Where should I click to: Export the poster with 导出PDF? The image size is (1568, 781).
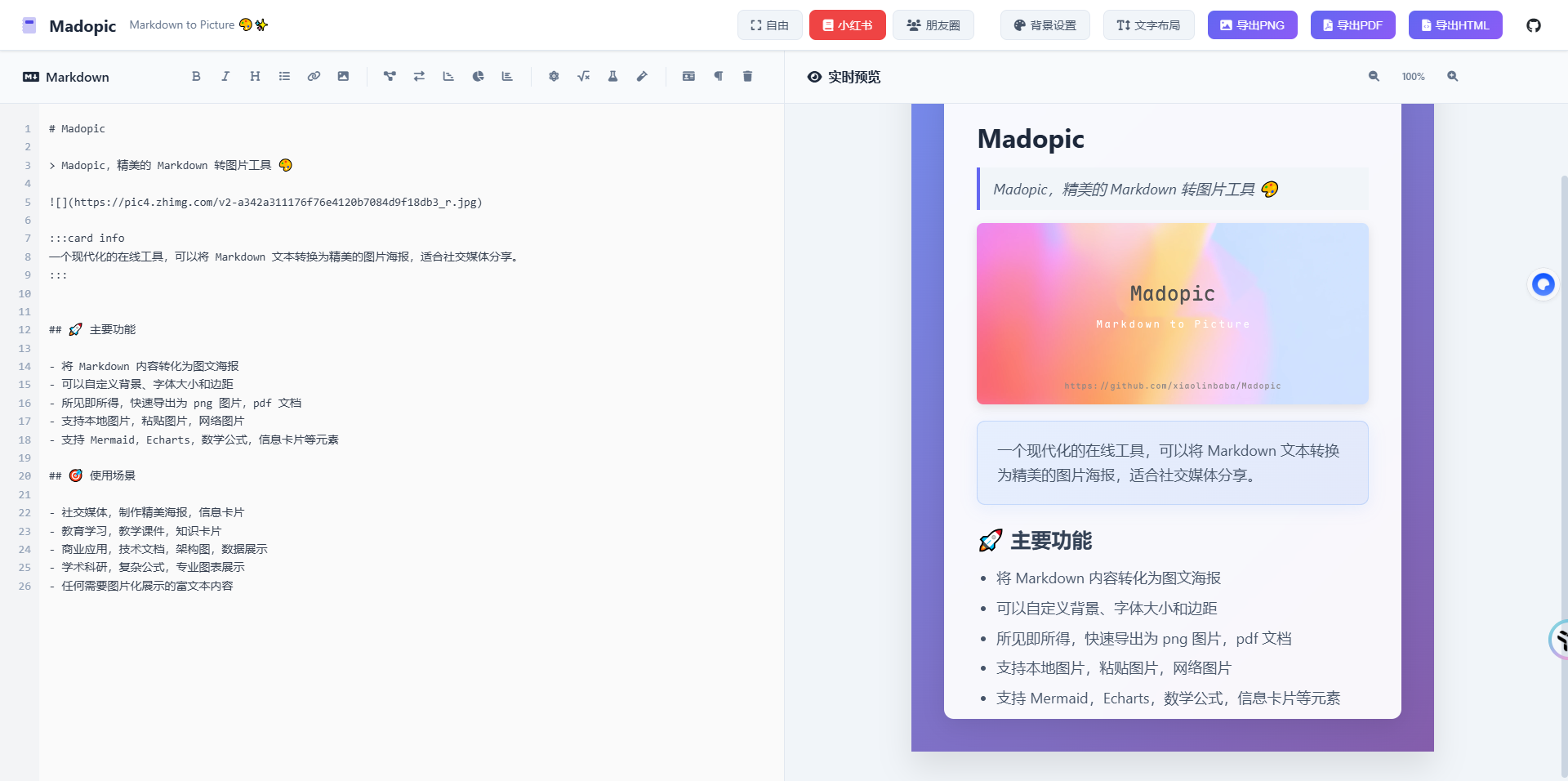(1352, 25)
